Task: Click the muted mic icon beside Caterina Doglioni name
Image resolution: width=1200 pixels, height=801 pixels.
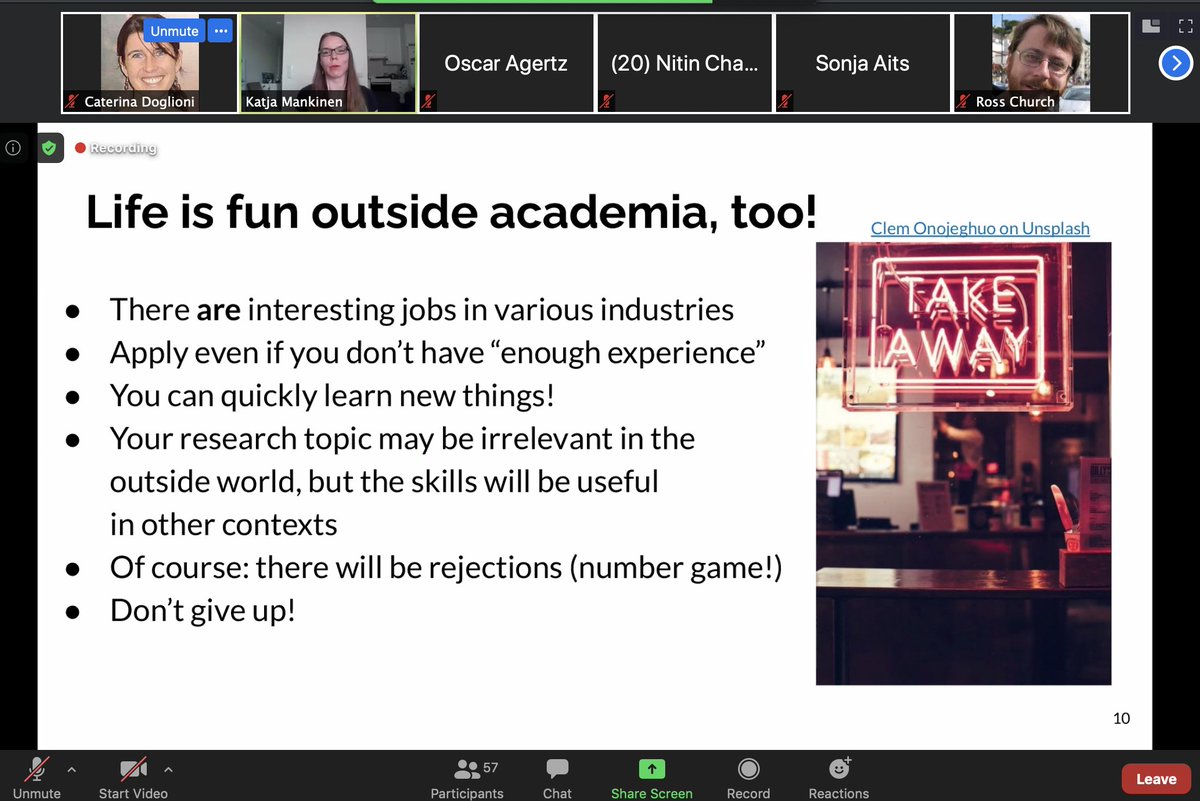Action: pos(73,101)
